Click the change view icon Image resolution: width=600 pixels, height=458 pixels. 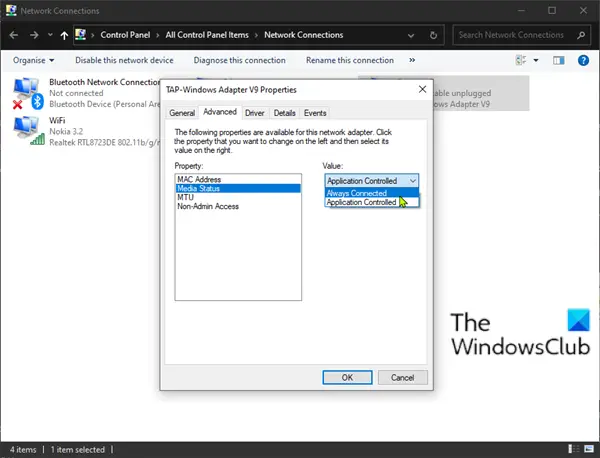tap(521, 60)
